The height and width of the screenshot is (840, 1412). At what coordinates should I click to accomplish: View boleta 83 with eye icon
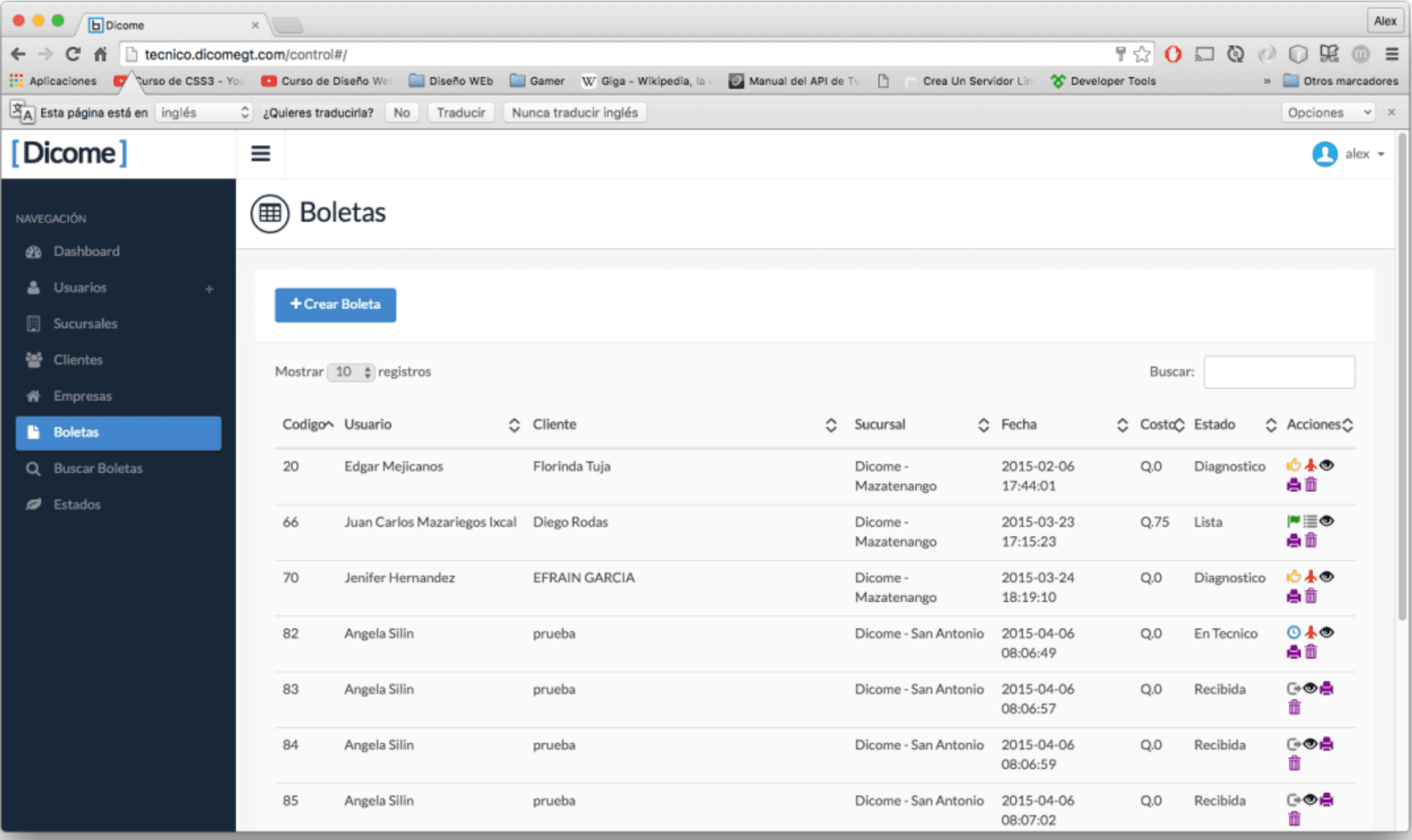click(1310, 689)
